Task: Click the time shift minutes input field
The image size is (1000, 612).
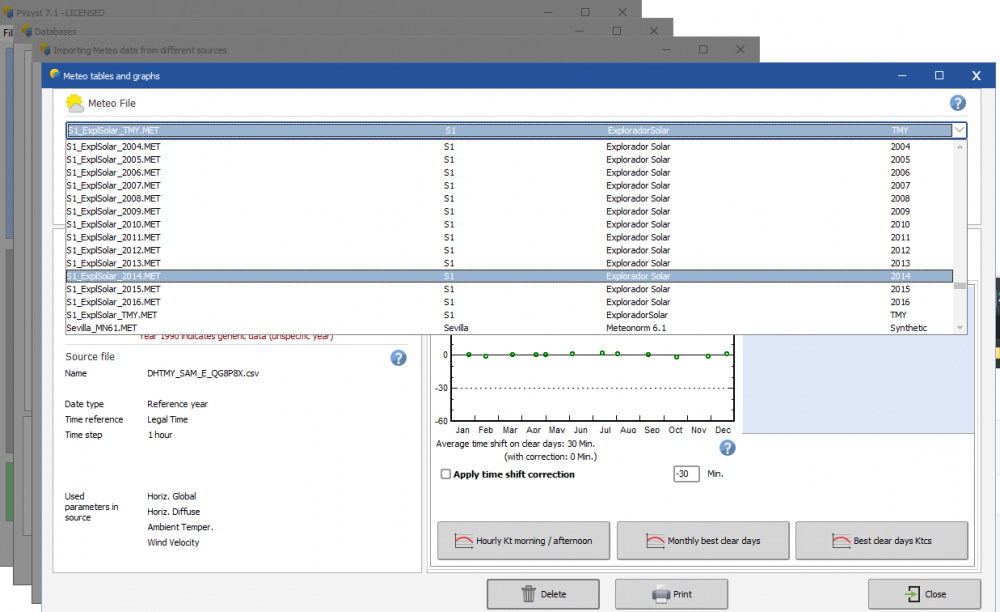Action: pos(686,474)
